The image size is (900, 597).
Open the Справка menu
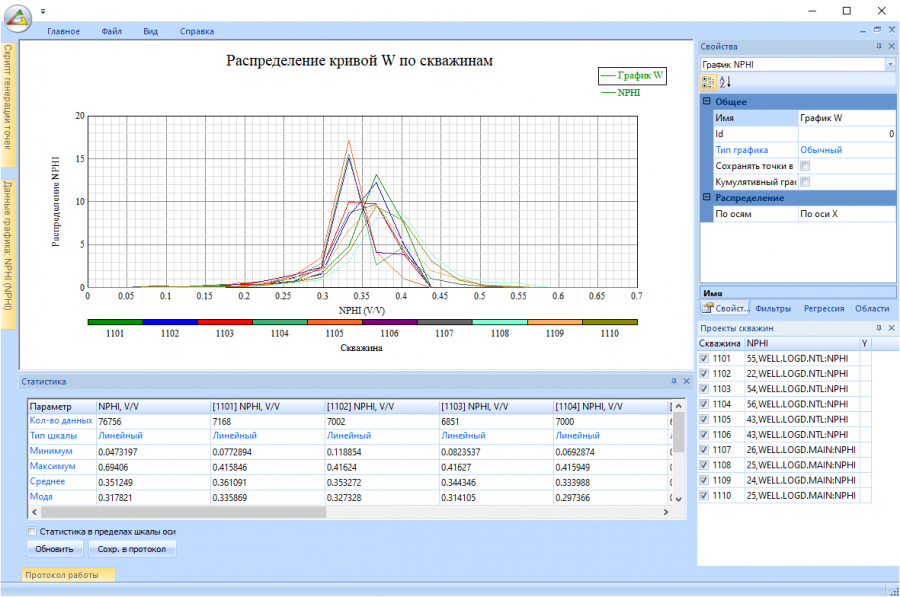coord(197,31)
